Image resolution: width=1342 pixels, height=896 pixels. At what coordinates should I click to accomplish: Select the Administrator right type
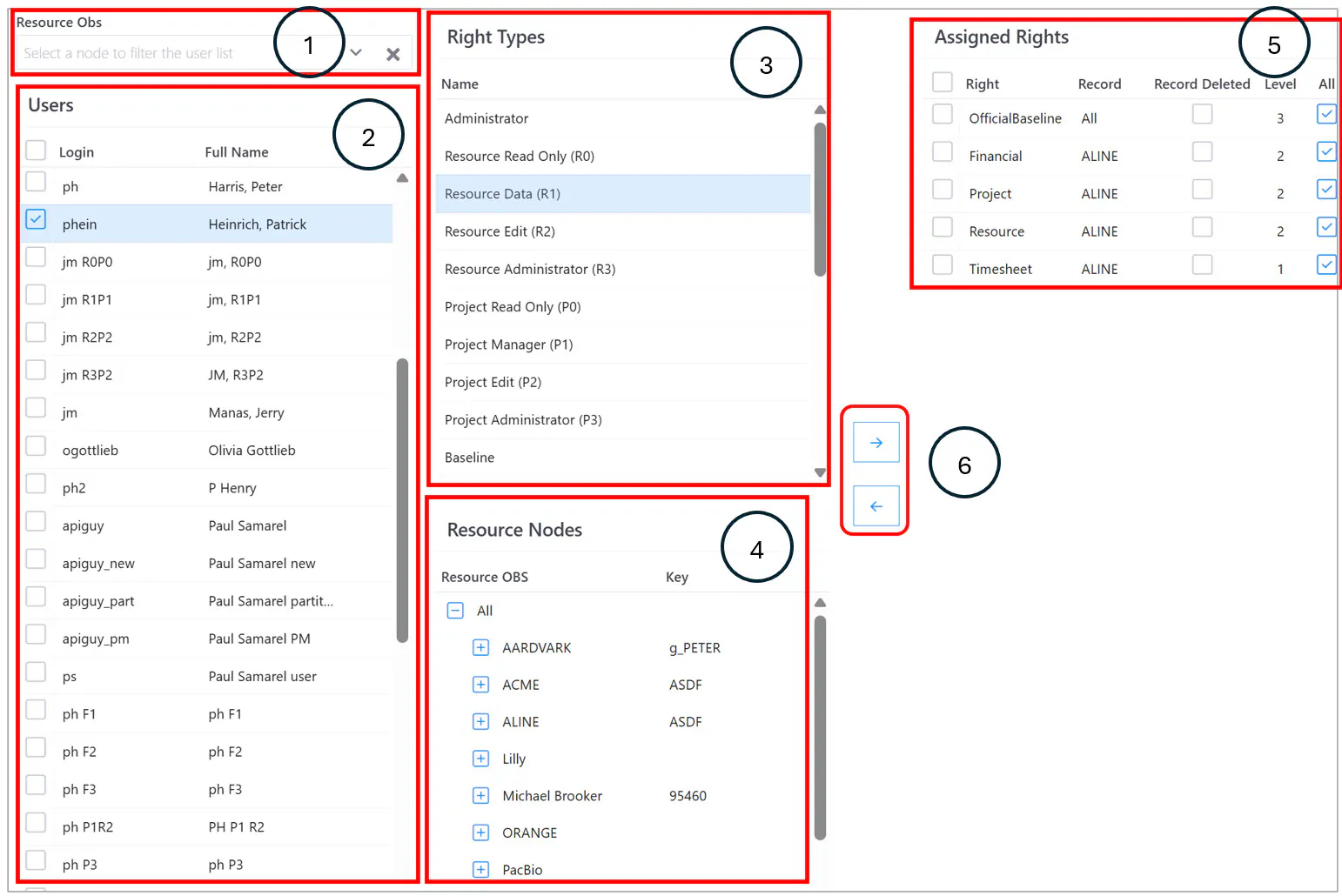click(x=623, y=118)
